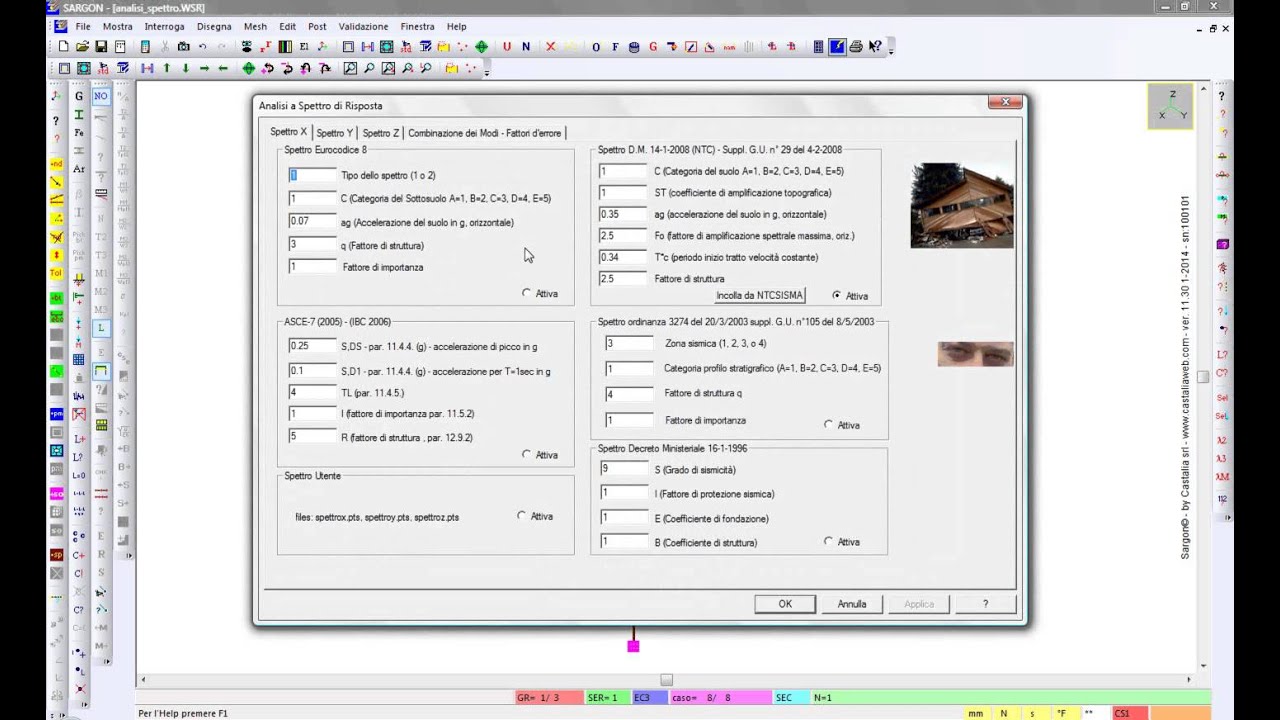Activate Decreto Ministeriale 16-1-1996 spectrum
The width and height of the screenshot is (1280, 720).
[828, 541]
